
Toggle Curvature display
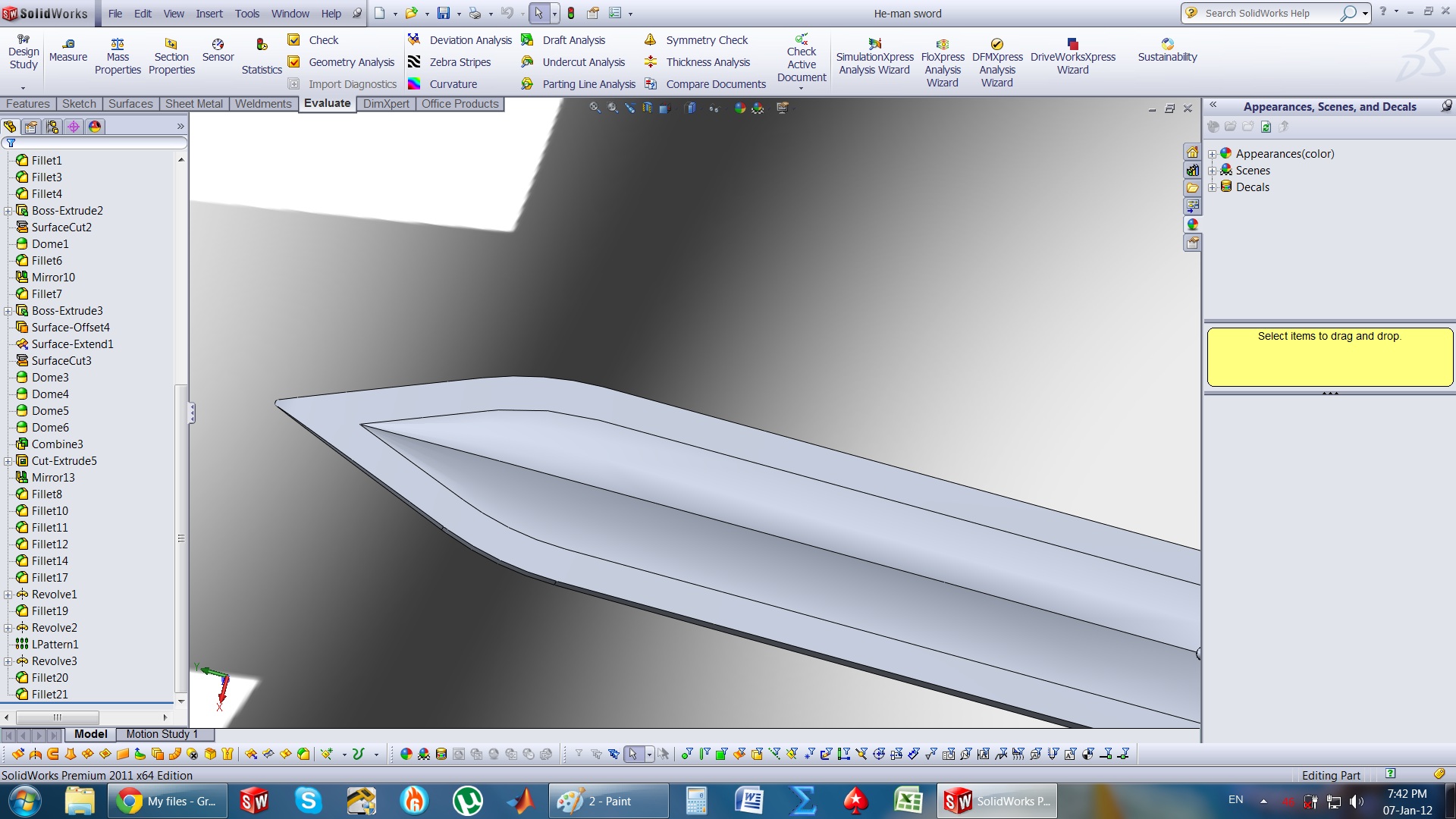pos(453,84)
